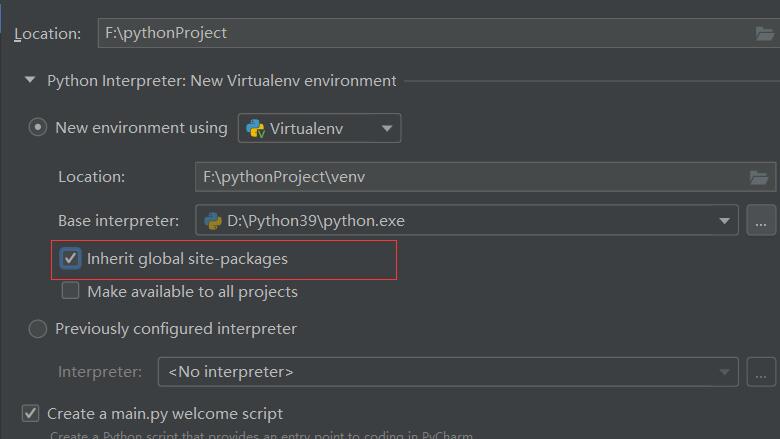780x439 pixels.
Task: Click the project Location path field
Action: (x=420, y=33)
